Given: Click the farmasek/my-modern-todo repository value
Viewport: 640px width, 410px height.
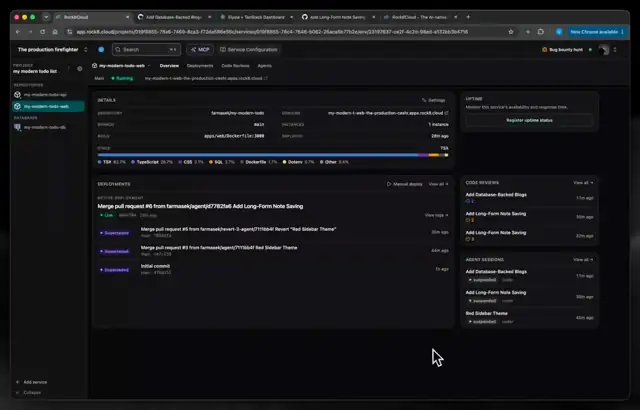Looking at the screenshot, I should [238, 113].
